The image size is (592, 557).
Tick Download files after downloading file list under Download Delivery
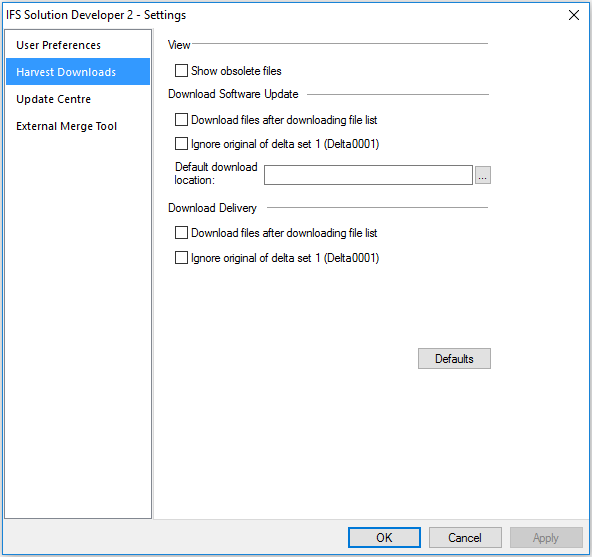coord(181,233)
